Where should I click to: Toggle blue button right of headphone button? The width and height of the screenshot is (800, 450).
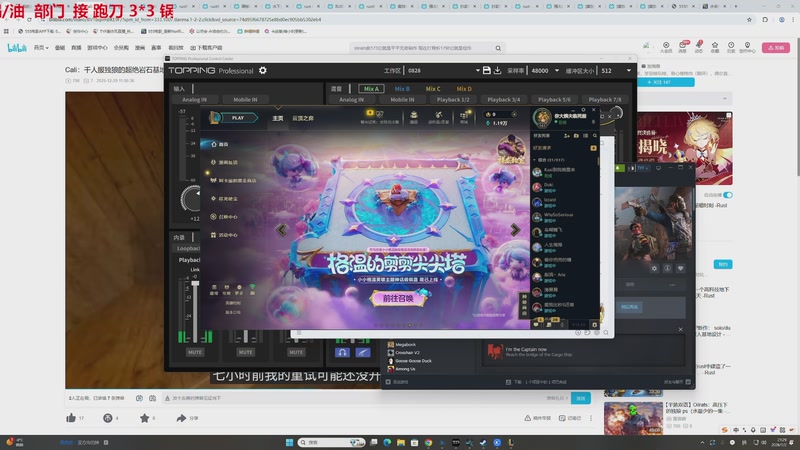tap(363, 352)
